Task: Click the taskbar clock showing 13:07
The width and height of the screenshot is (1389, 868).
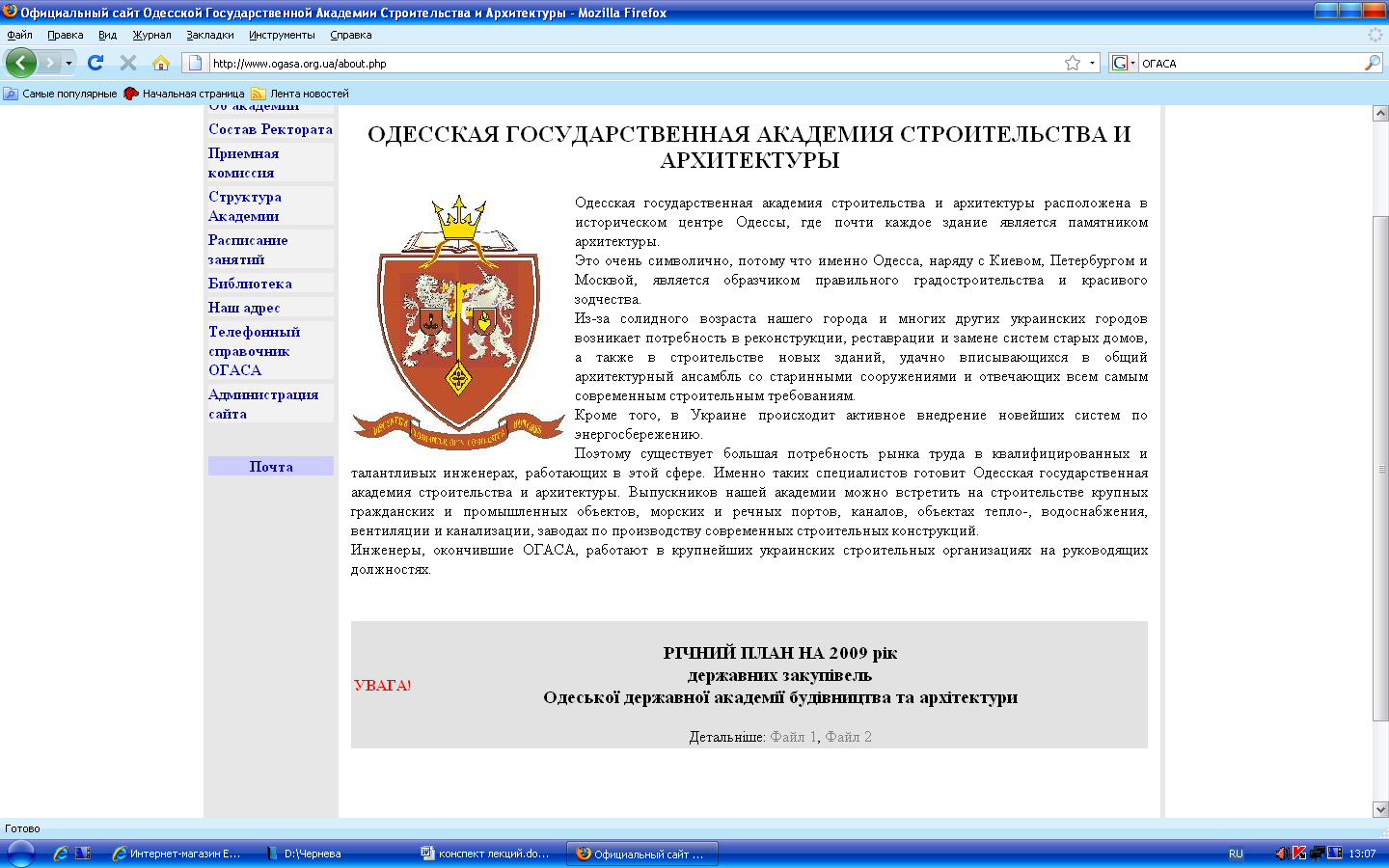Action: tap(1362, 854)
